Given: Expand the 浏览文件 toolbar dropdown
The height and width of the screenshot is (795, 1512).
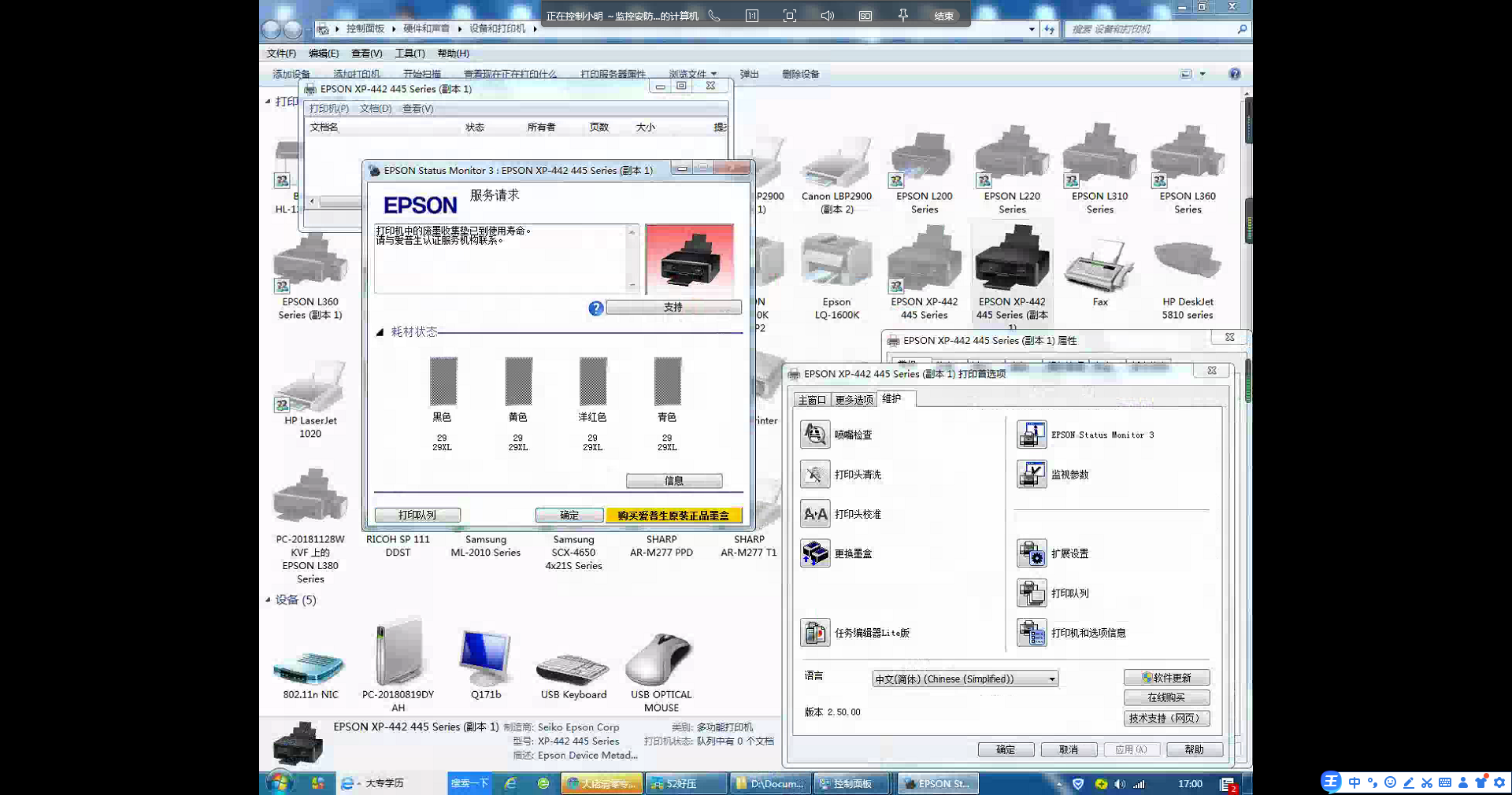Looking at the screenshot, I should pyautogui.click(x=714, y=74).
